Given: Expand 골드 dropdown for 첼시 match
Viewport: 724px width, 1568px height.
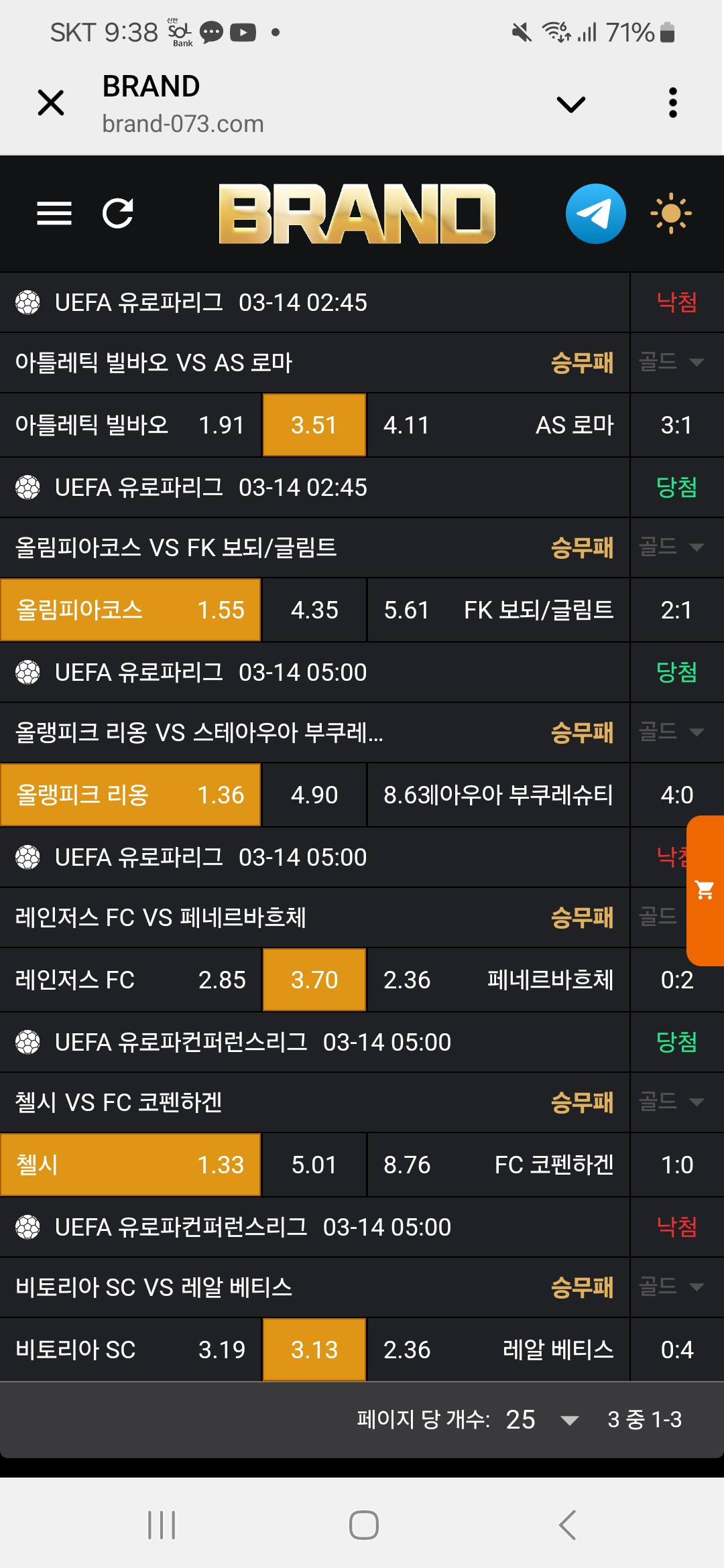Looking at the screenshot, I should [672, 1102].
